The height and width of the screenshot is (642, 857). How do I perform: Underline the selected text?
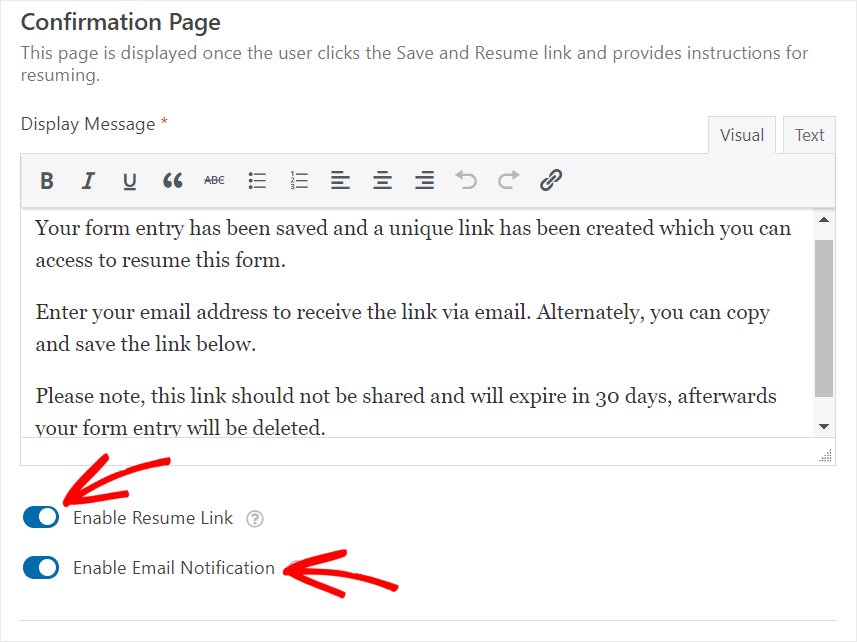(130, 180)
